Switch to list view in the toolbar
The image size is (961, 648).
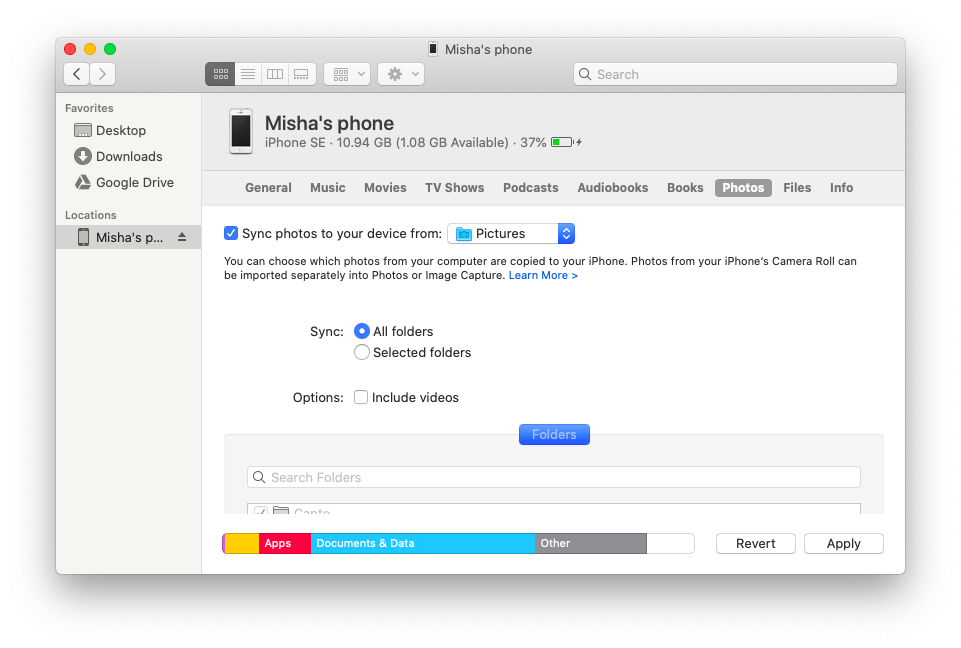pos(247,74)
